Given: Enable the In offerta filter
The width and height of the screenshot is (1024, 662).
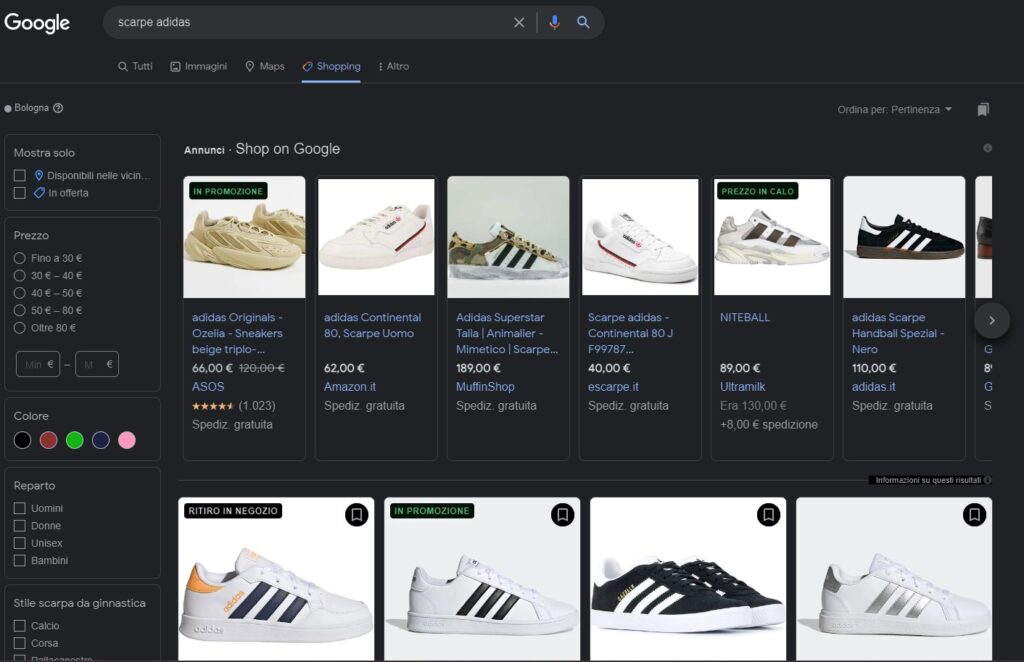Looking at the screenshot, I should 20,193.
